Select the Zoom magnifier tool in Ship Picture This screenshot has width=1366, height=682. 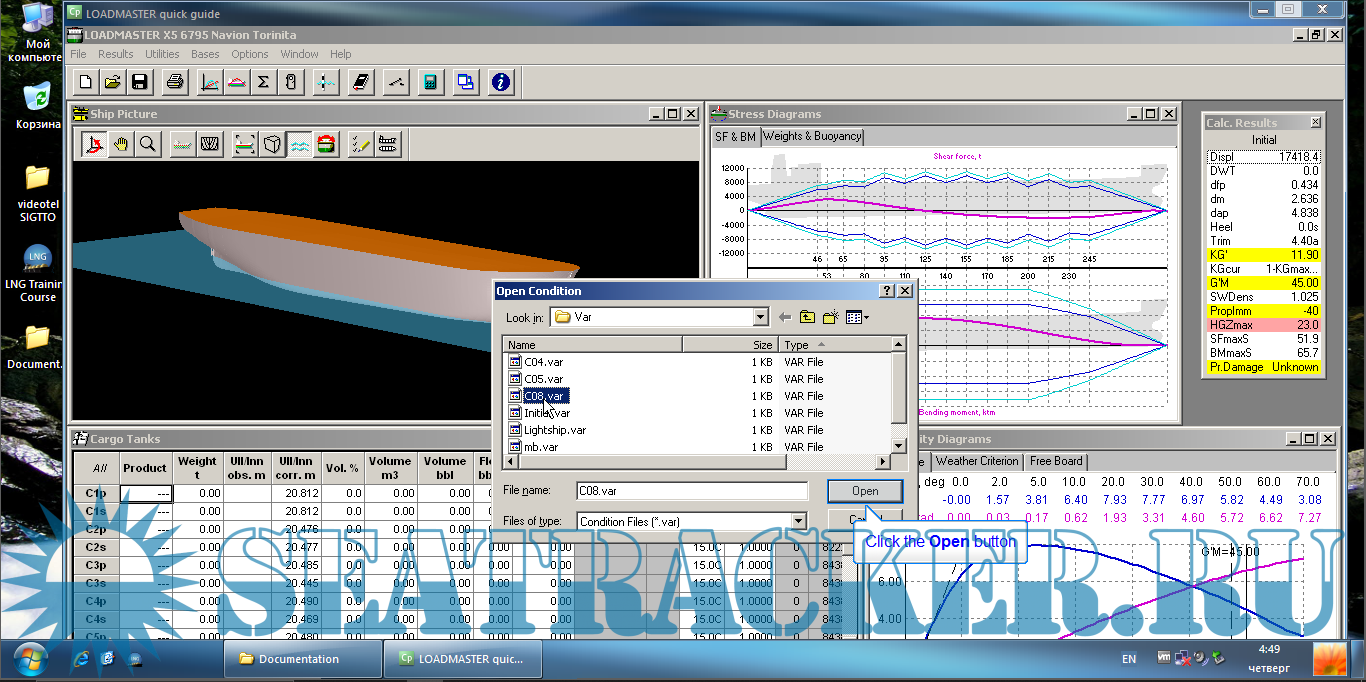coord(148,145)
